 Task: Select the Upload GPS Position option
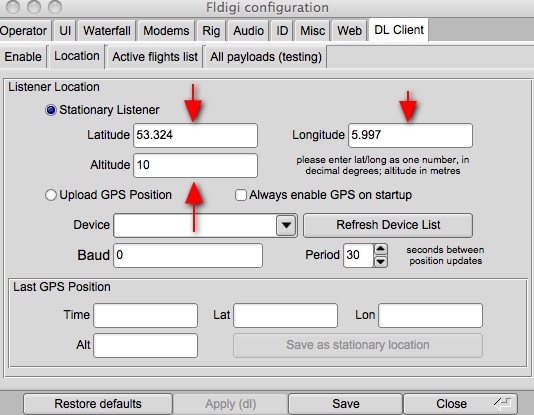coord(51,195)
